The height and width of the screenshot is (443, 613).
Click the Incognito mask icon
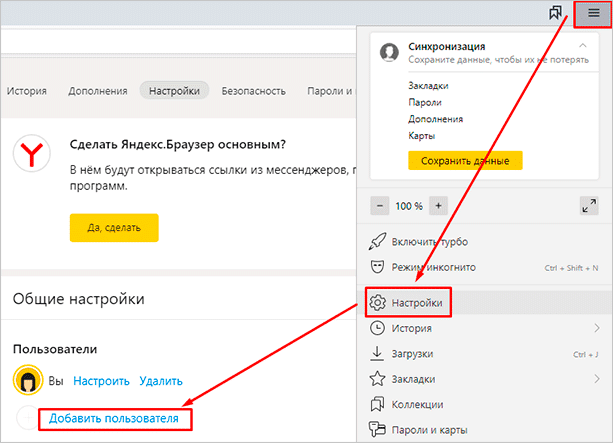378,267
